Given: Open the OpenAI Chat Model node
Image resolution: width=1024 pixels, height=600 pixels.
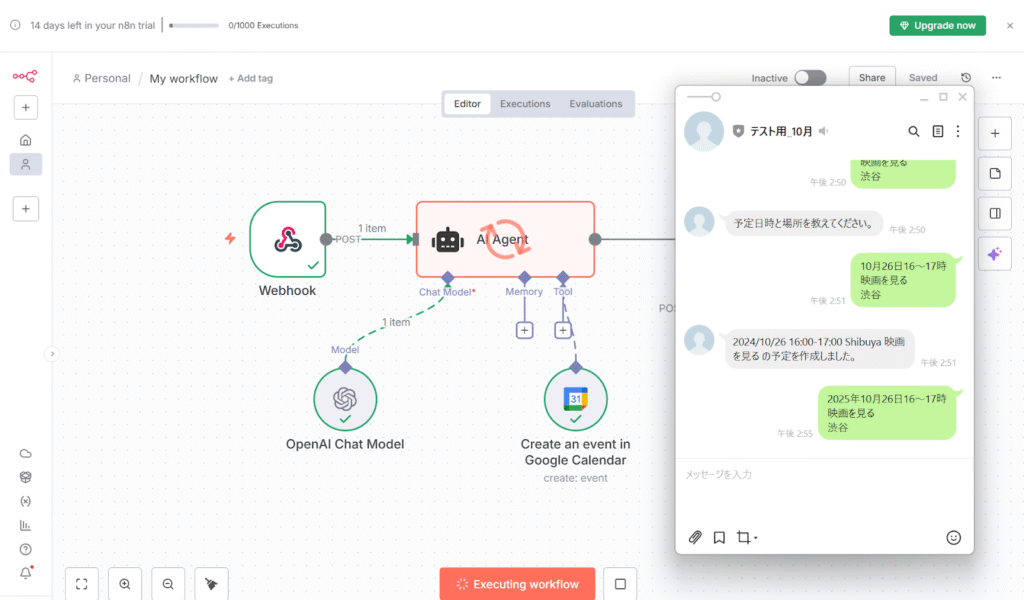Looking at the screenshot, I should [345, 399].
